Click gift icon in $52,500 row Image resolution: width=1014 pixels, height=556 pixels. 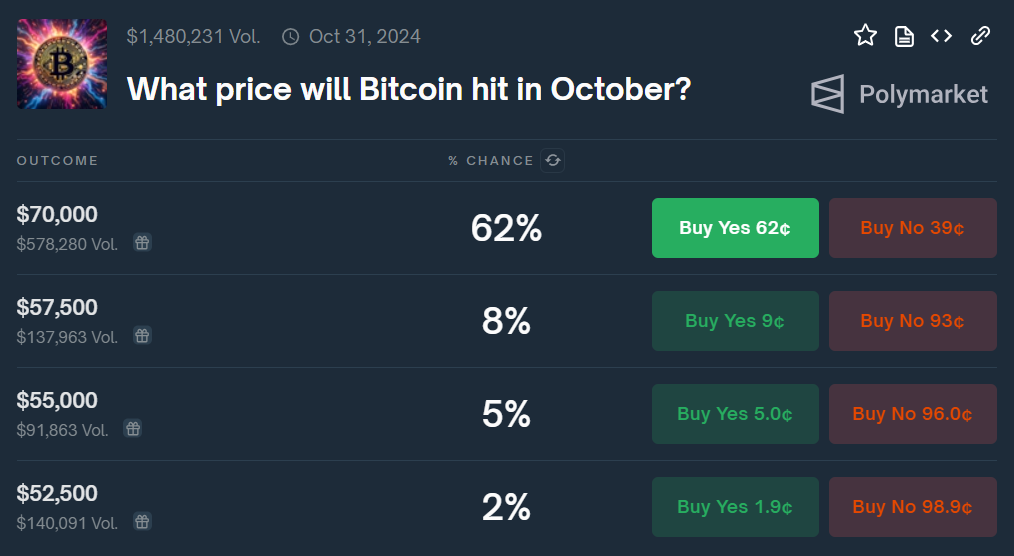click(142, 521)
